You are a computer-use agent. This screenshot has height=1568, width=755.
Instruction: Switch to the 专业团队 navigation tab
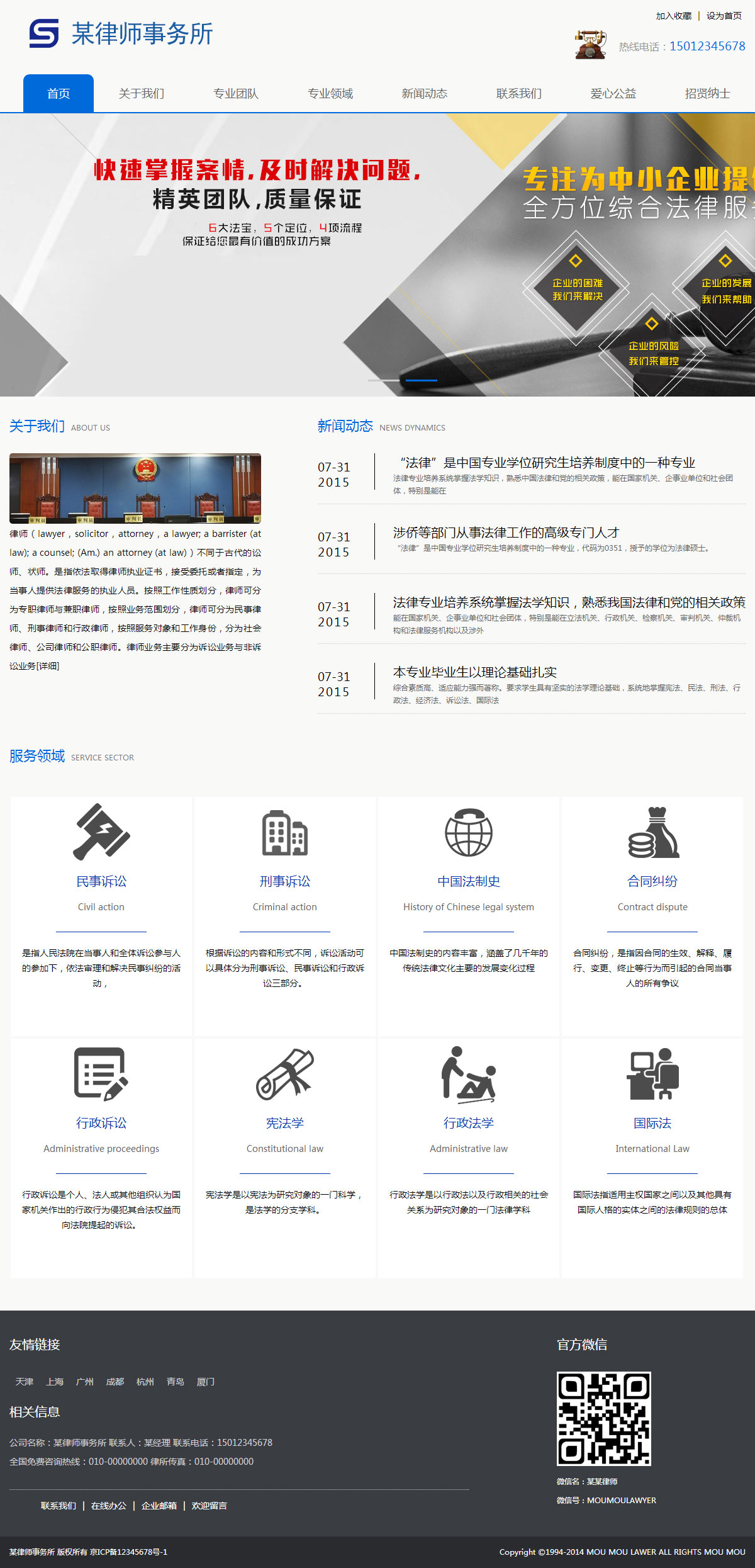(236, 94)
